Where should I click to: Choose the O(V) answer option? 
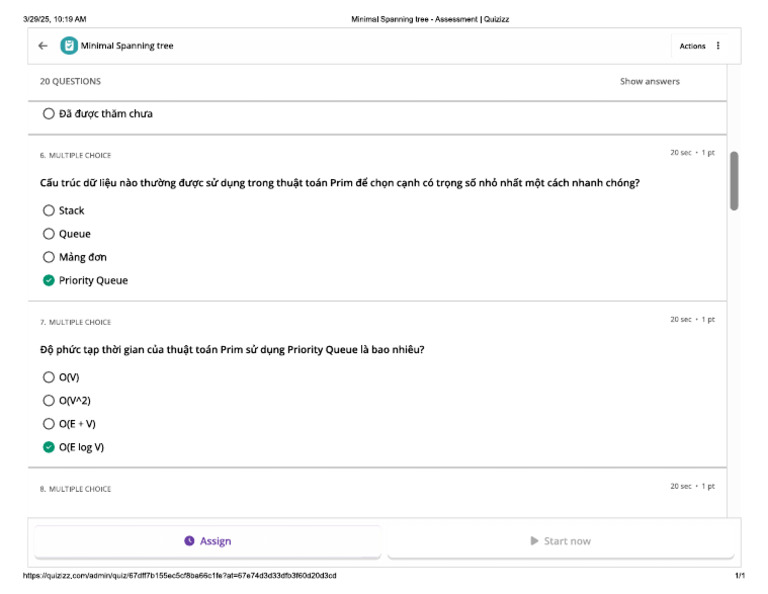[49, 377]
